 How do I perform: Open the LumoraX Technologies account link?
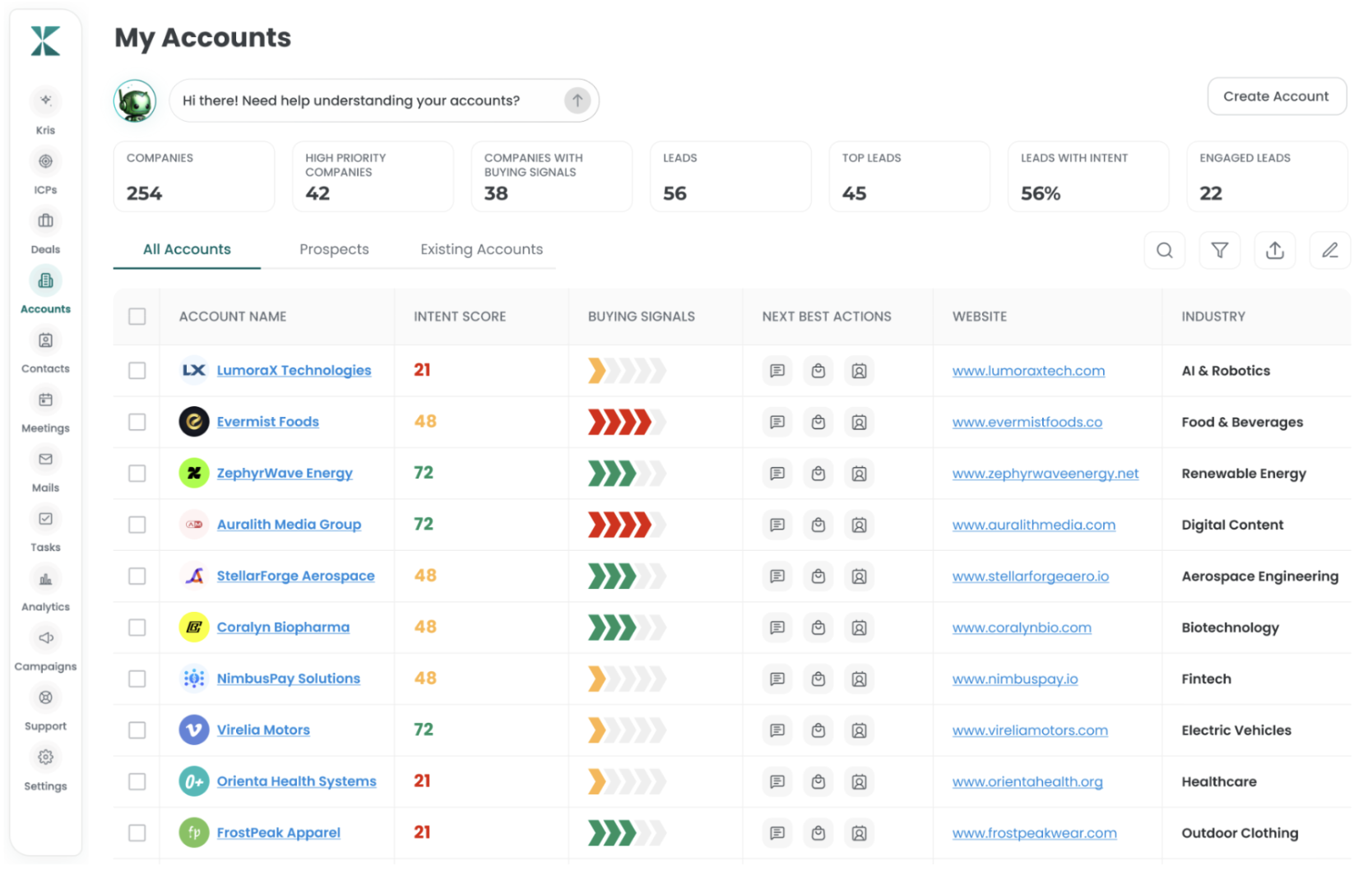tap(294, 370)
